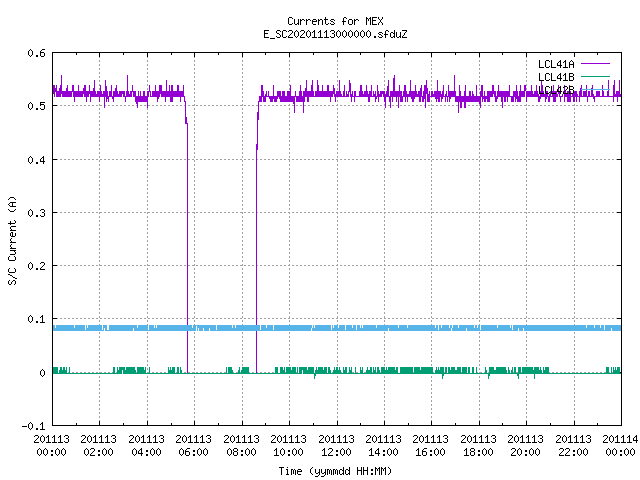Click the x-axis tick 201113 12:00
Viewport: 640px width, 480px height.
point(336,446)
